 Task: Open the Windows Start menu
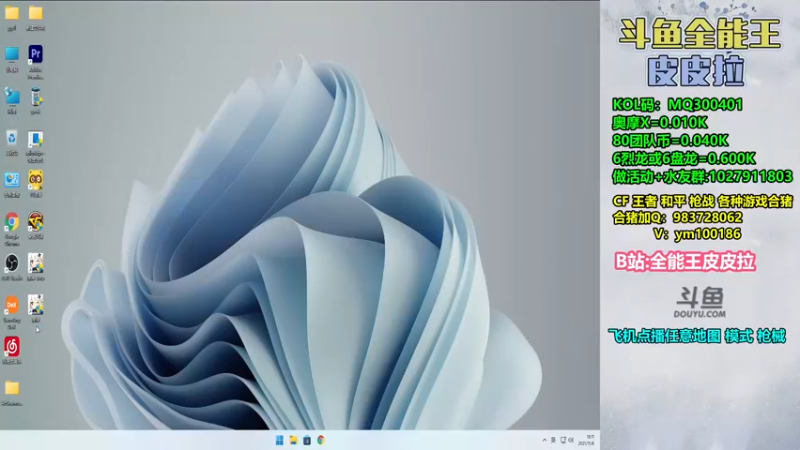(280, 440)
